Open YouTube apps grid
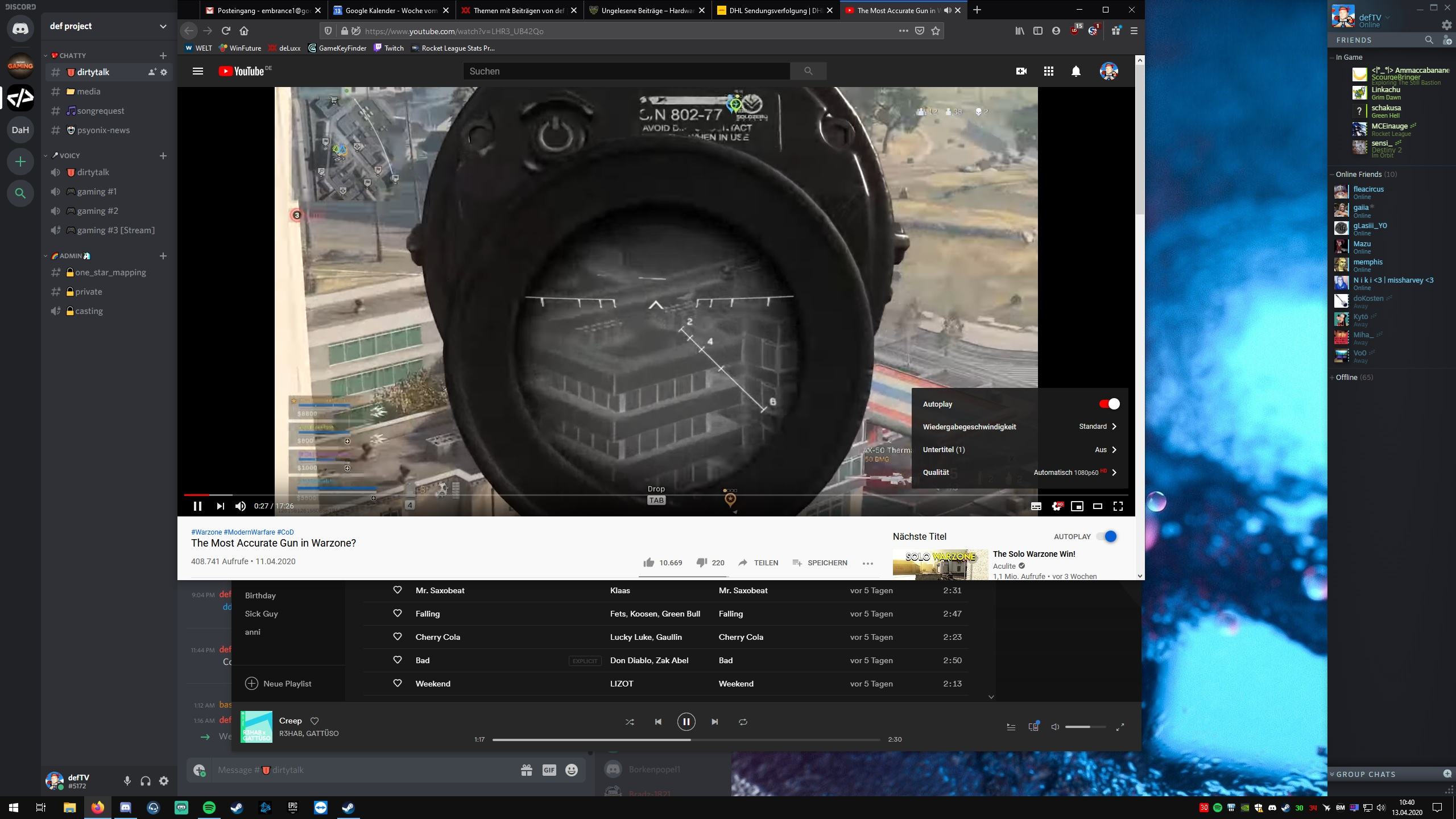 point(1049,71)
